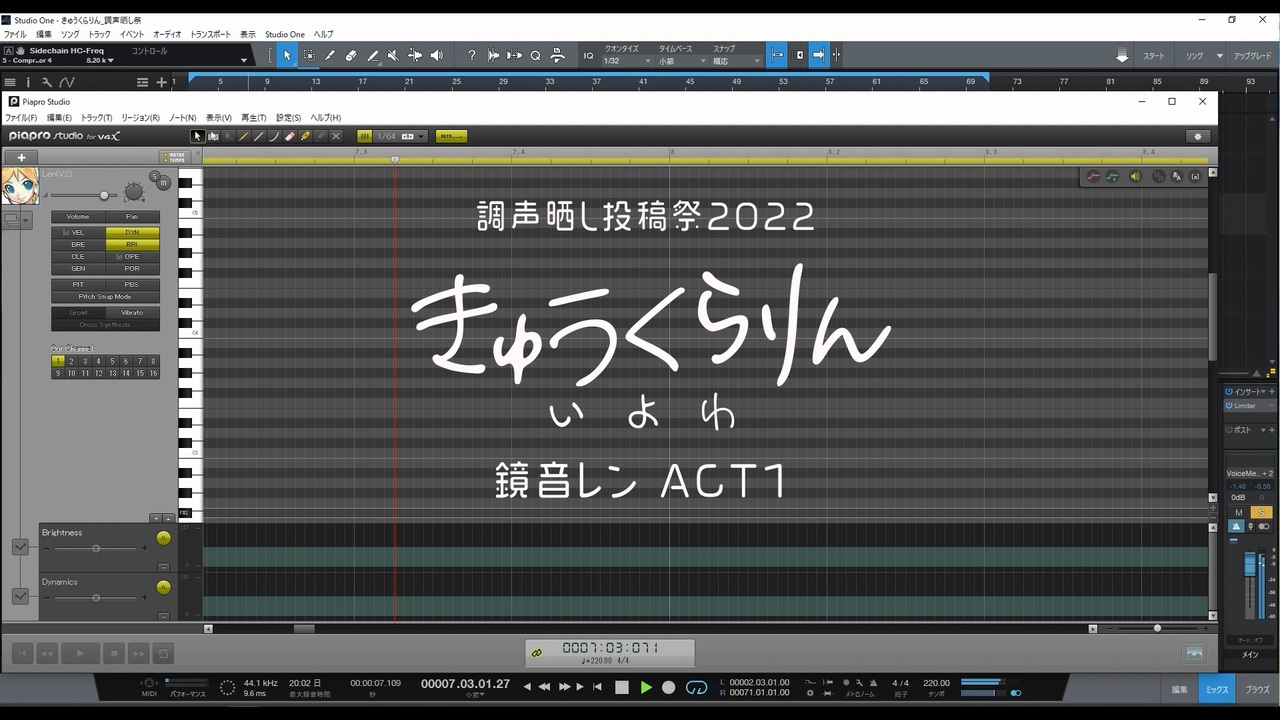Screen dimensions: 1280x720
Task: Click the Pan button
Action: pyautogui.click(x=132, y=217)
